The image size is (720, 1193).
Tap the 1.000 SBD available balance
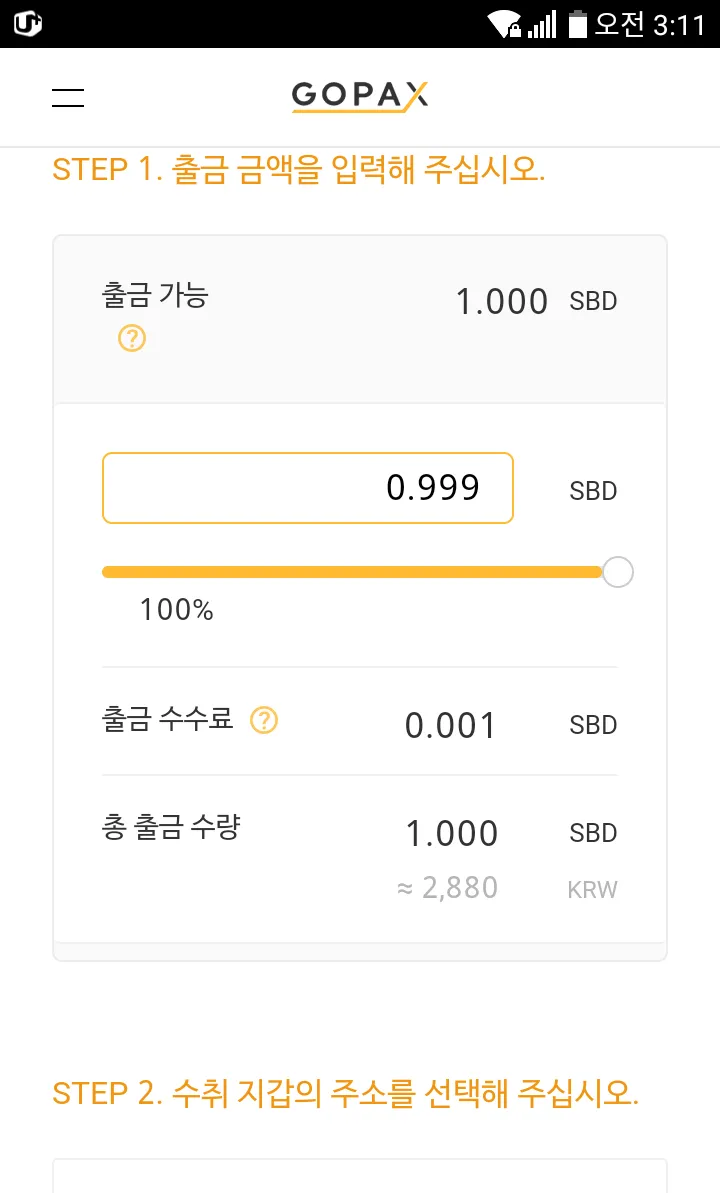[536, 301]
